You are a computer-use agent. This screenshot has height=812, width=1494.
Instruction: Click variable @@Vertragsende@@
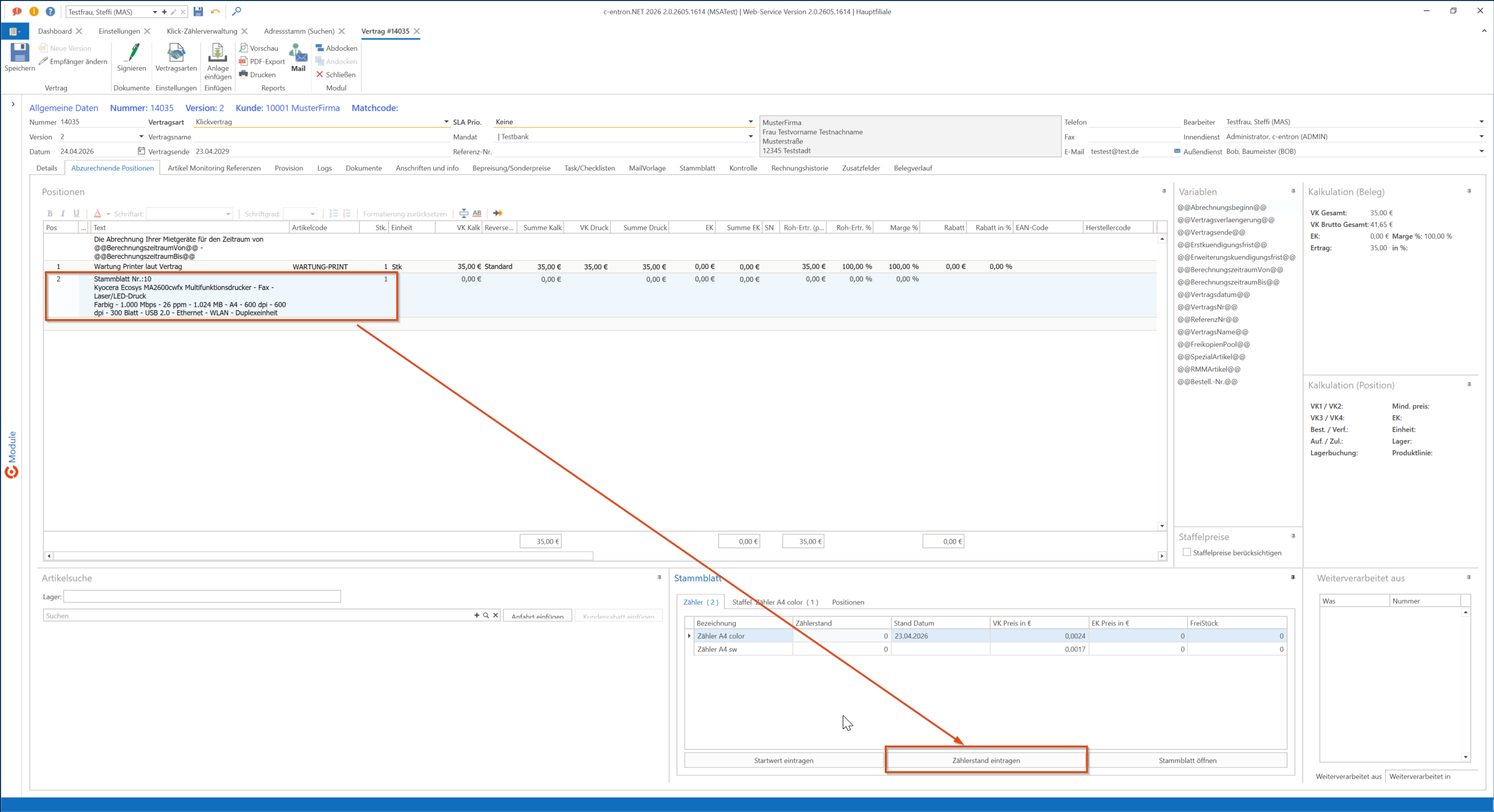point(1211,232)
